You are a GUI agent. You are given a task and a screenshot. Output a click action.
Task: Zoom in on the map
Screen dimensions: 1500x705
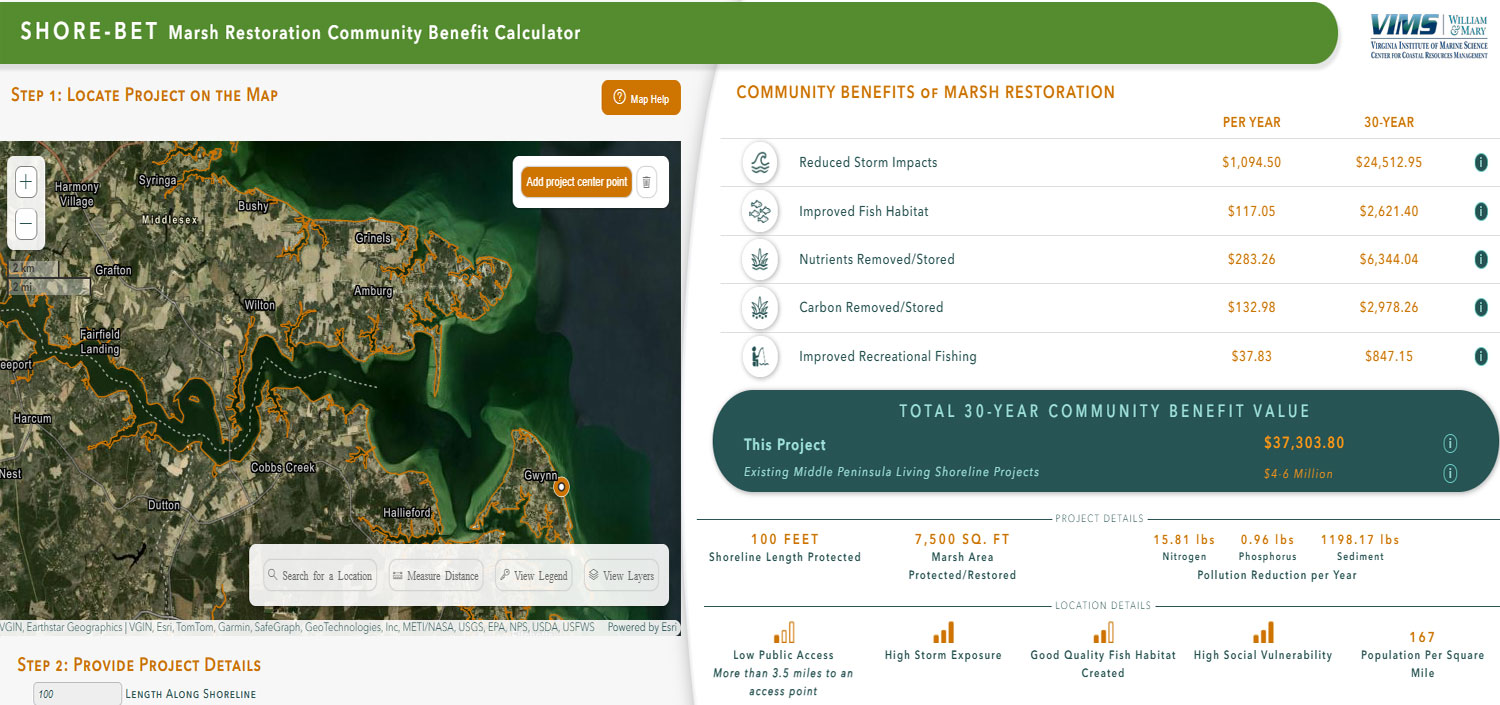coord(26,182)
